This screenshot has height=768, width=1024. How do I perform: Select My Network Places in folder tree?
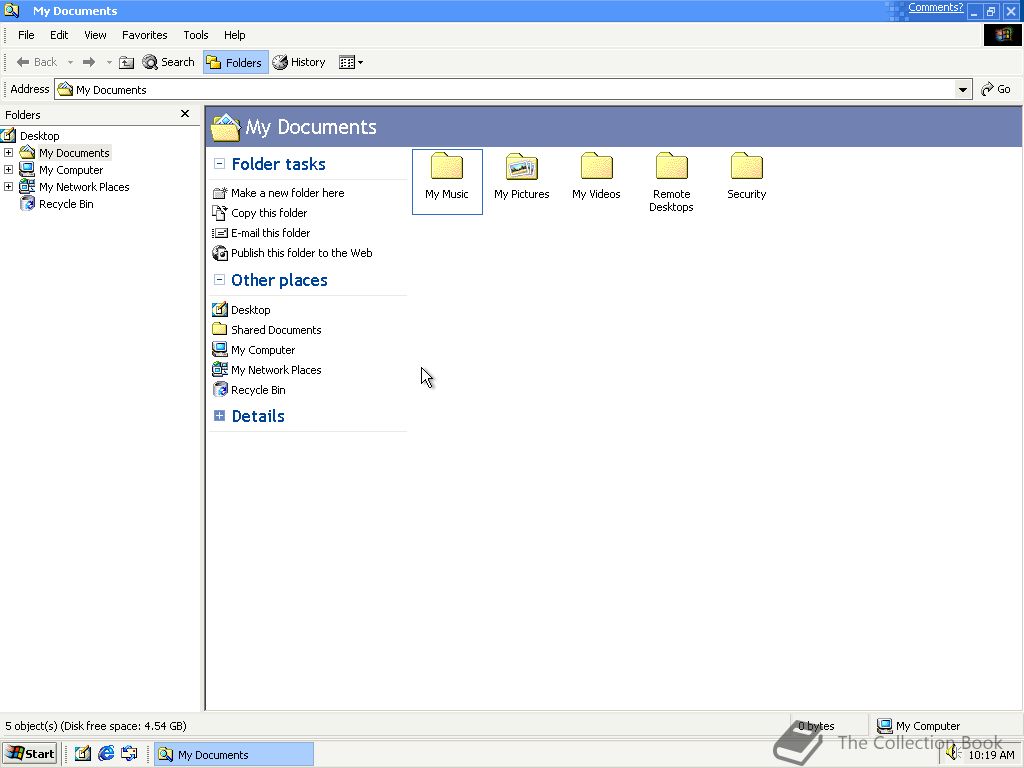click(x=84, y=187)
